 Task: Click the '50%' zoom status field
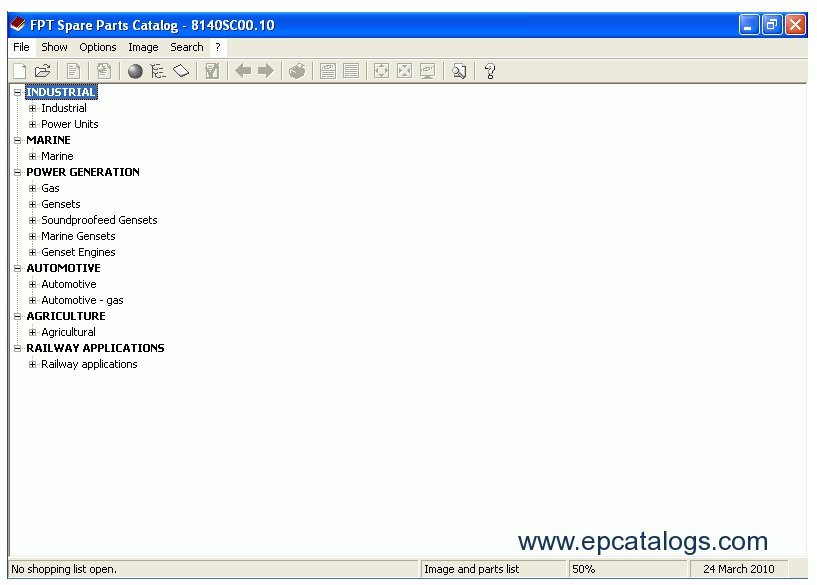click(627, 569)
